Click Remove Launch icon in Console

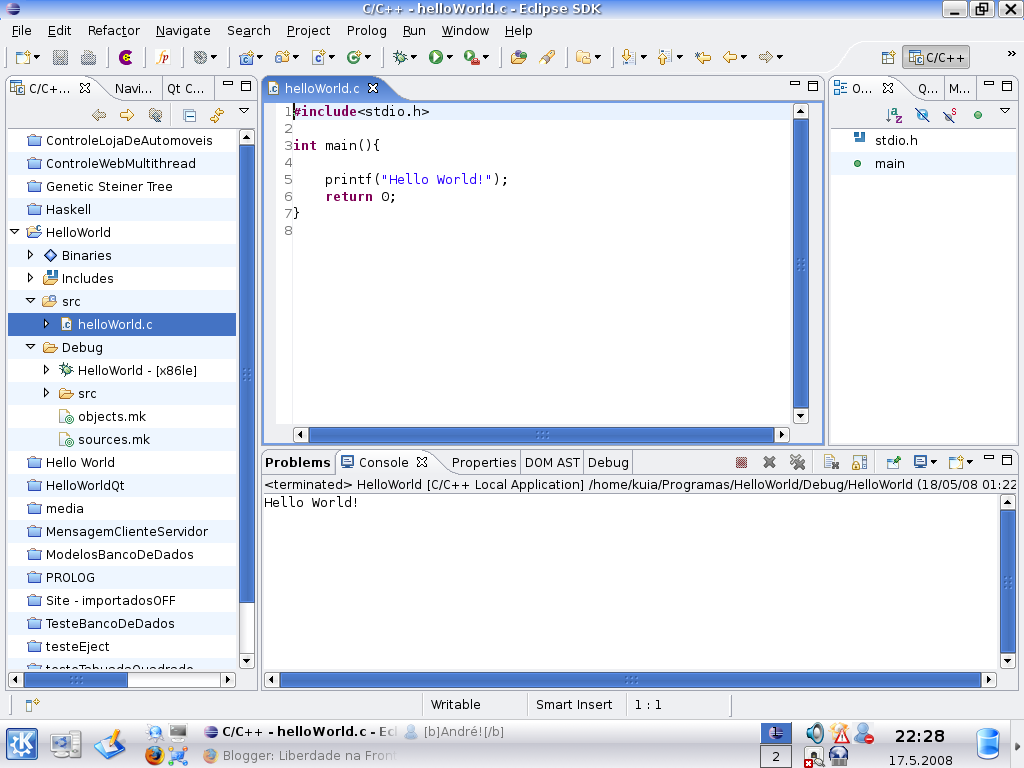pos(769,462)
